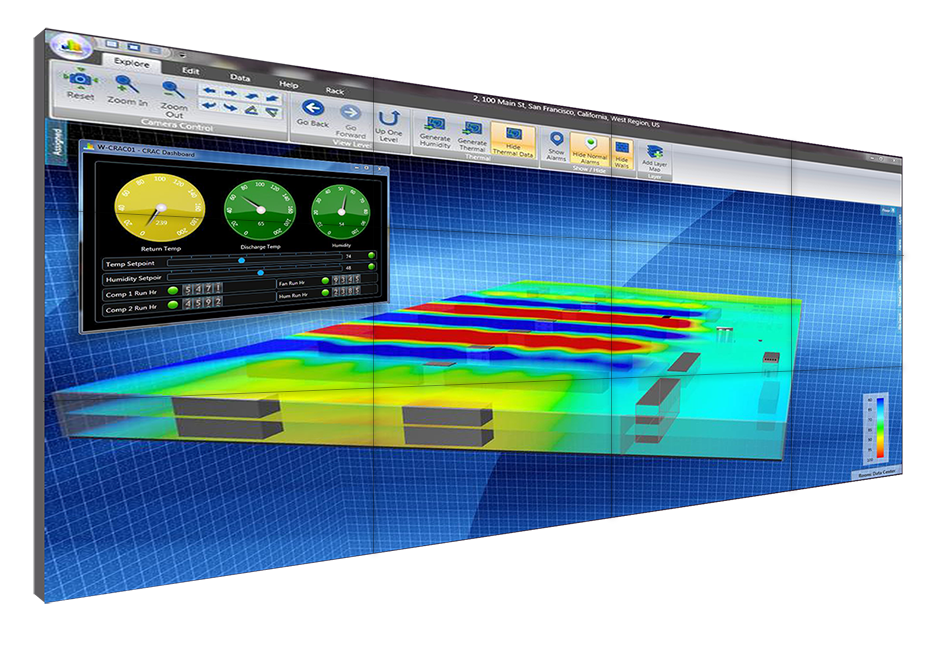Open the application orb menu button
938x647 pixels.
(71, 45)
